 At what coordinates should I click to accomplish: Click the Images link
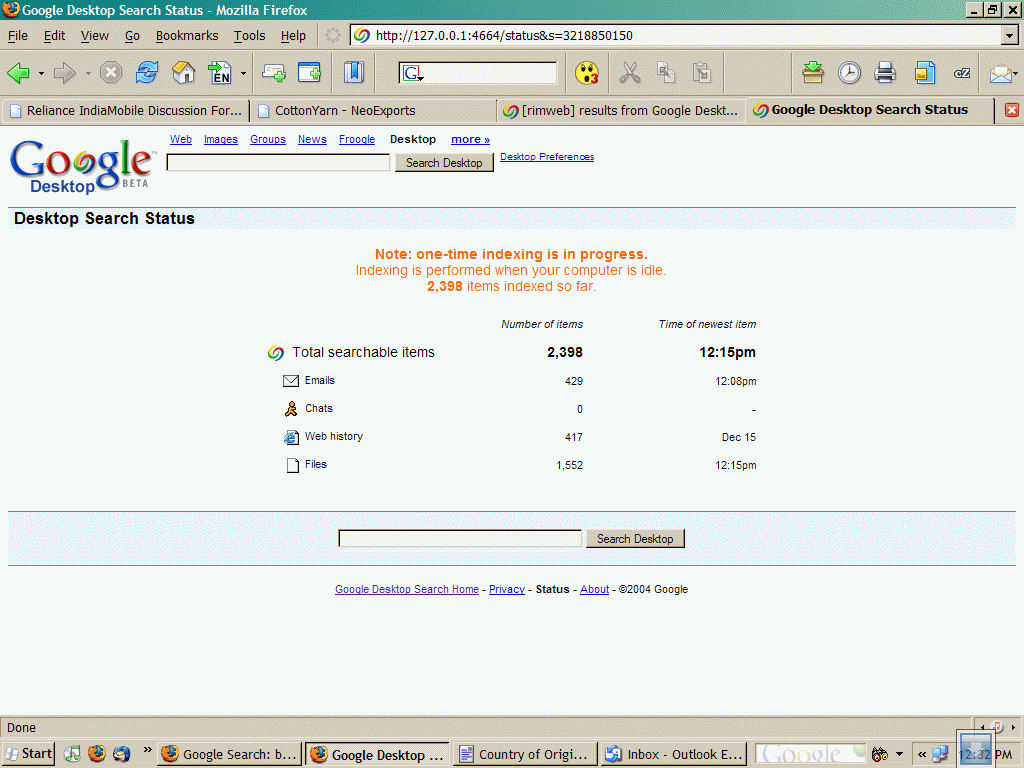pos(221,139)
